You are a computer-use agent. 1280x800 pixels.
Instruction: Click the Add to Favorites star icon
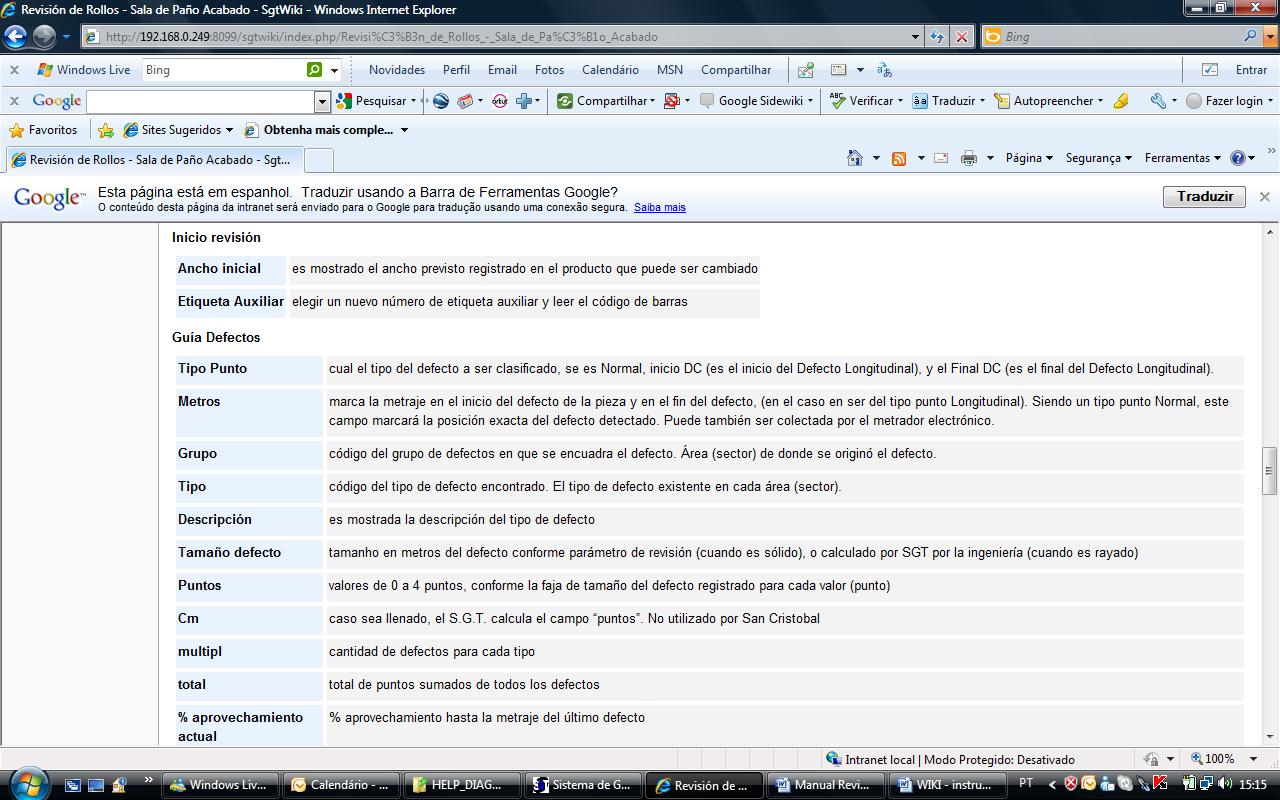[106, 130]
